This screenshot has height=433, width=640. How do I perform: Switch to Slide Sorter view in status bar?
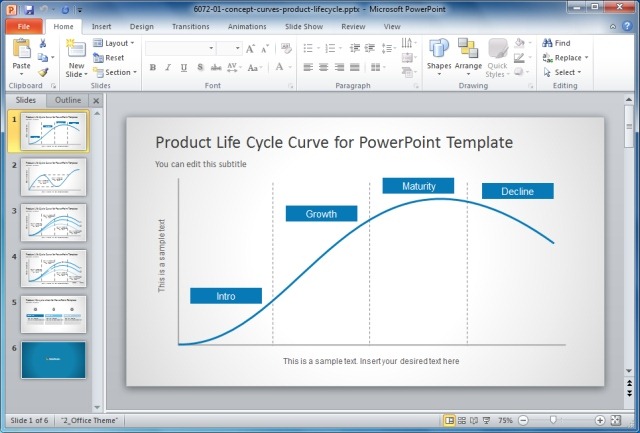462,420
